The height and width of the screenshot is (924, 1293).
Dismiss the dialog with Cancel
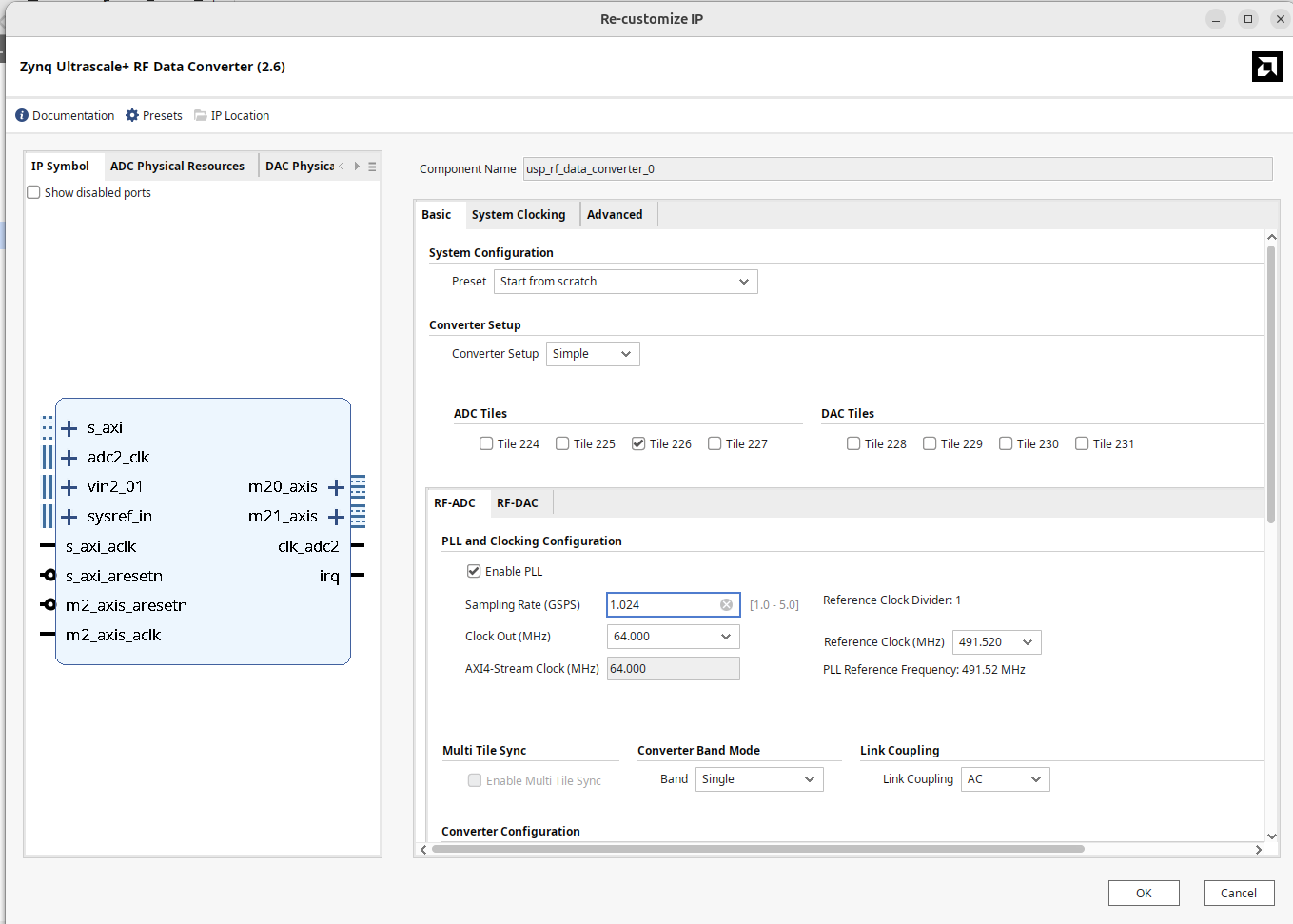pyautogui.click(x=1239, y=893)
